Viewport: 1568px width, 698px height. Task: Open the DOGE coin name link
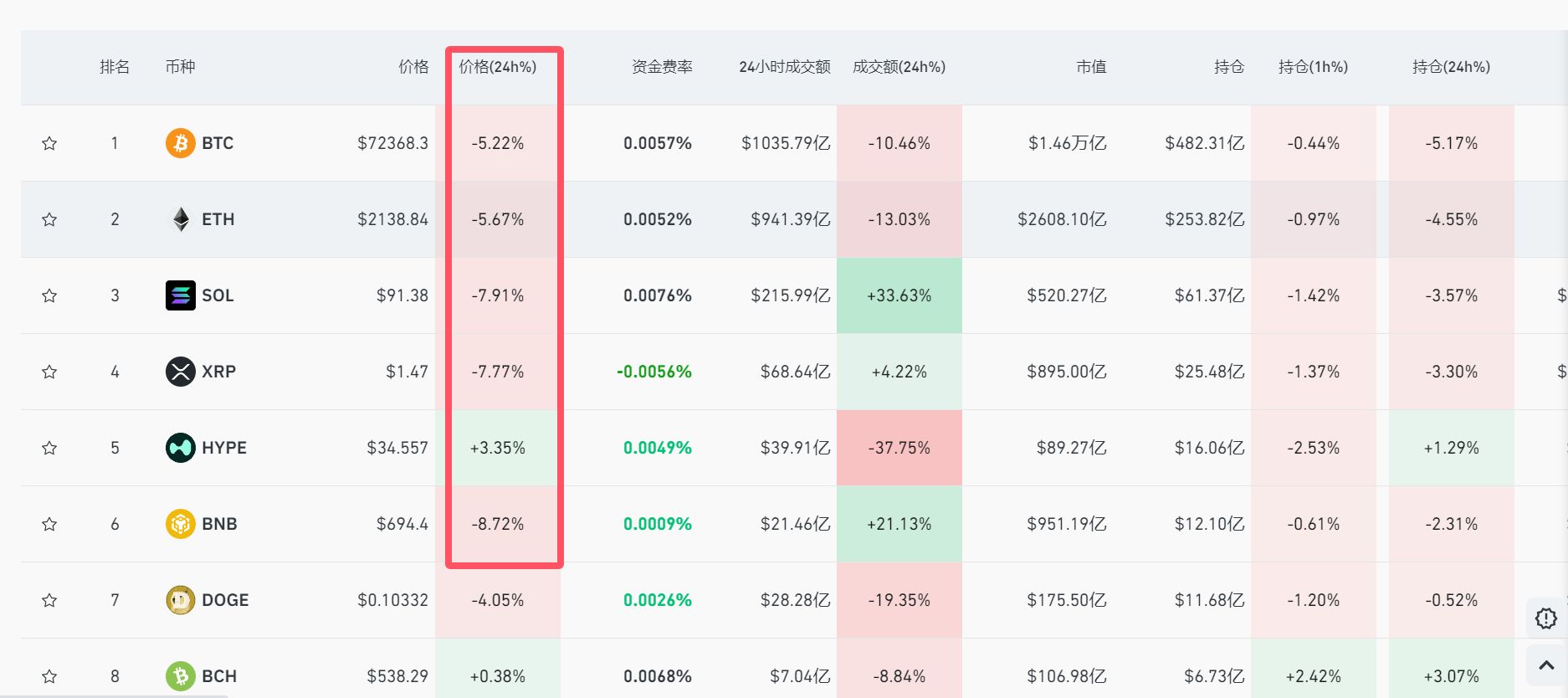pos(225,600)
